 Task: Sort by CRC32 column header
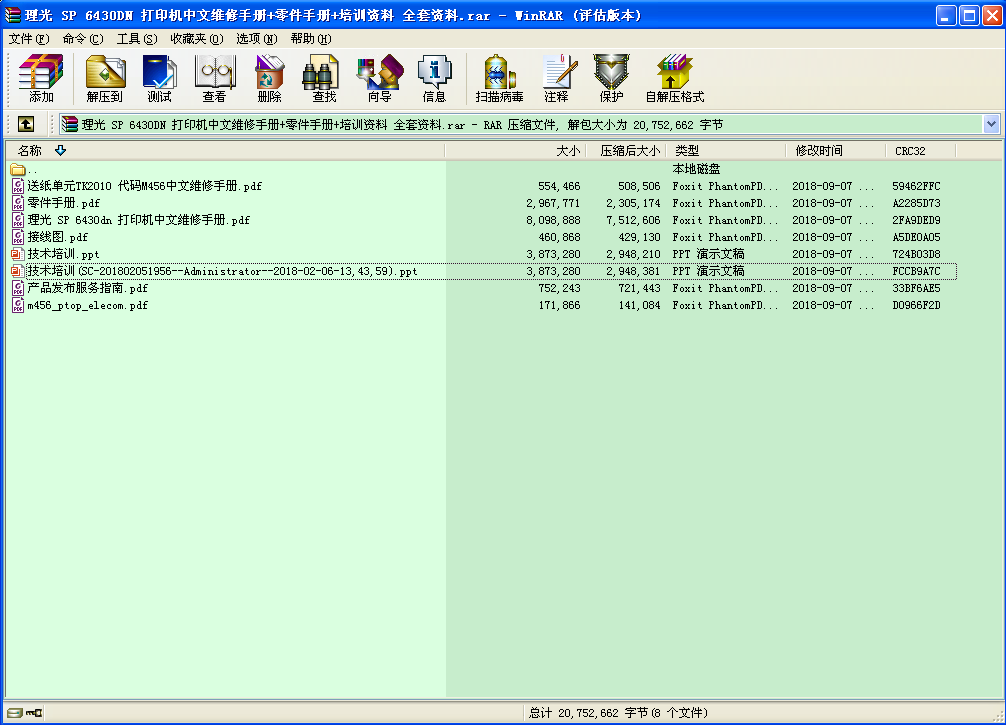[x=921, y=151]
